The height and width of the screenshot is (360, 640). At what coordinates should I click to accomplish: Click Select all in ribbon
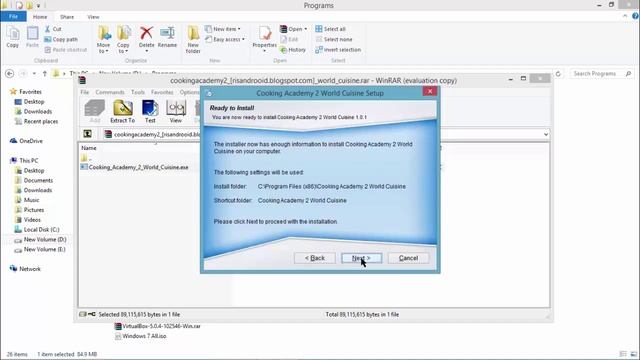click(x=331, y=29)
